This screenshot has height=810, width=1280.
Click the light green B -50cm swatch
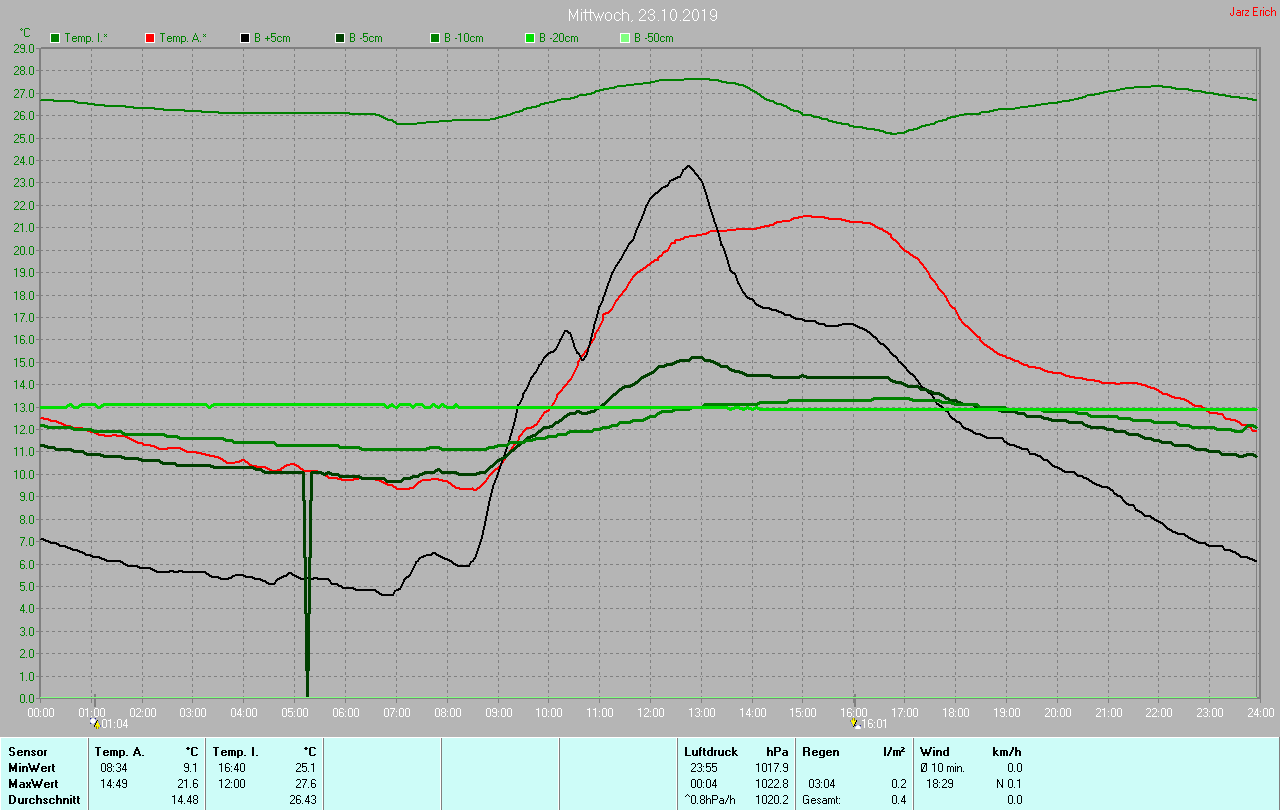(x=625, y=38)
